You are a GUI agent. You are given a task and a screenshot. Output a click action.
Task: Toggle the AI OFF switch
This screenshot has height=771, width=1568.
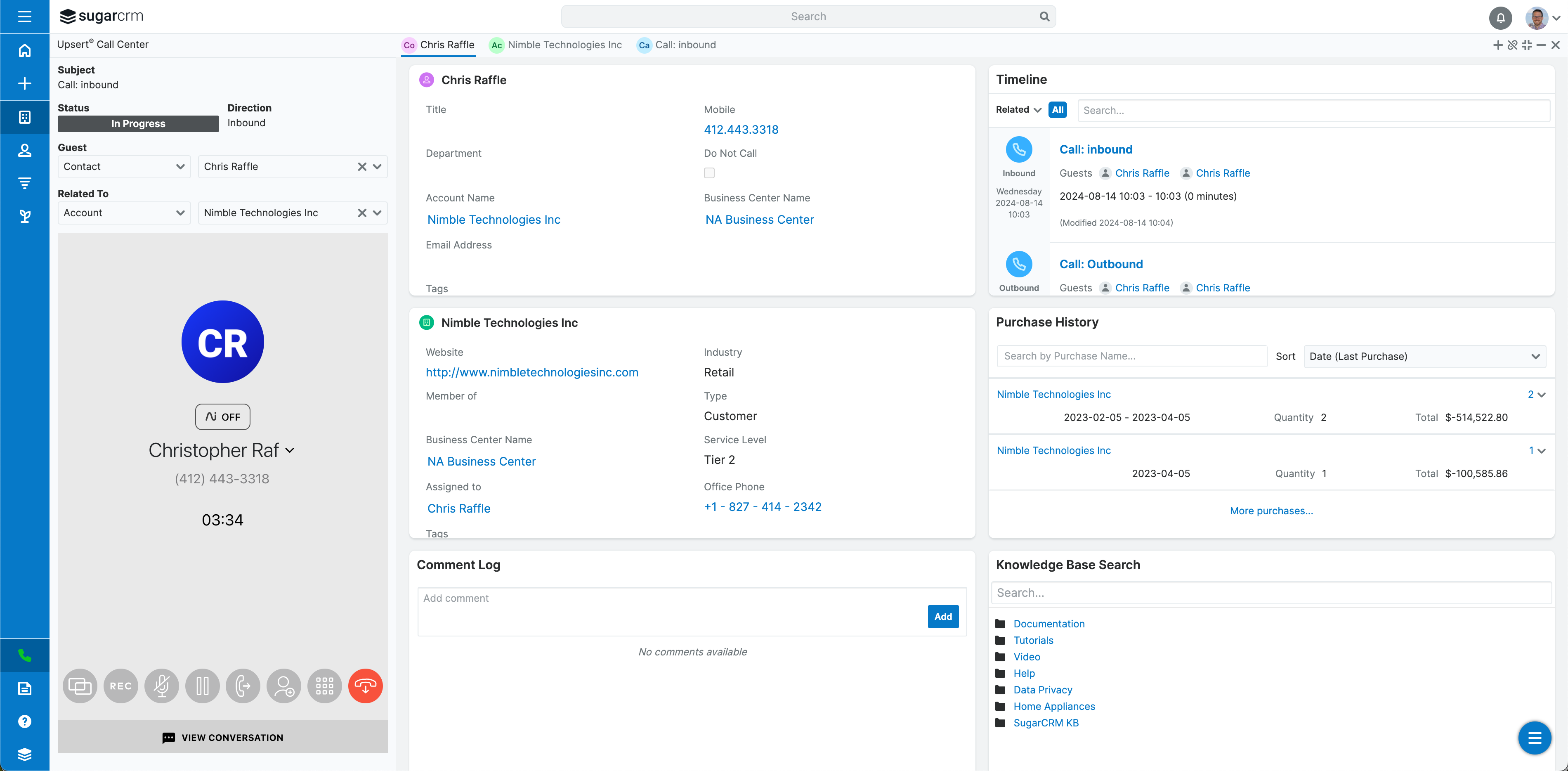click(x=222, y=417)
